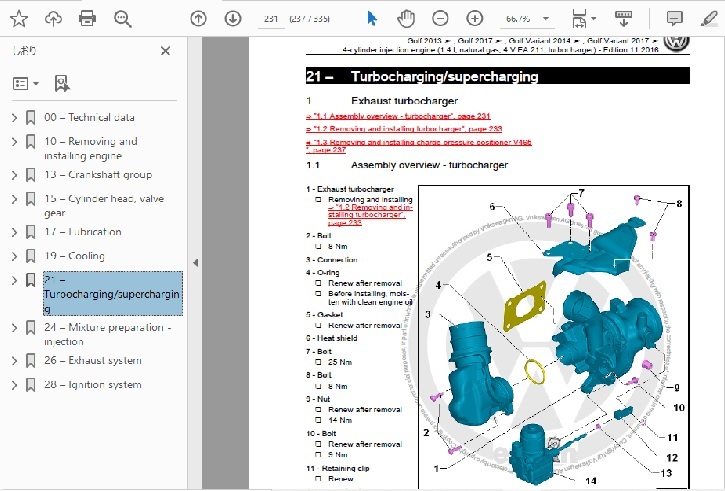This screenshot has height=491, width=725.
Task: Follow the red link under Exhaust turbocharger item
Action: [x=369, y=215]
